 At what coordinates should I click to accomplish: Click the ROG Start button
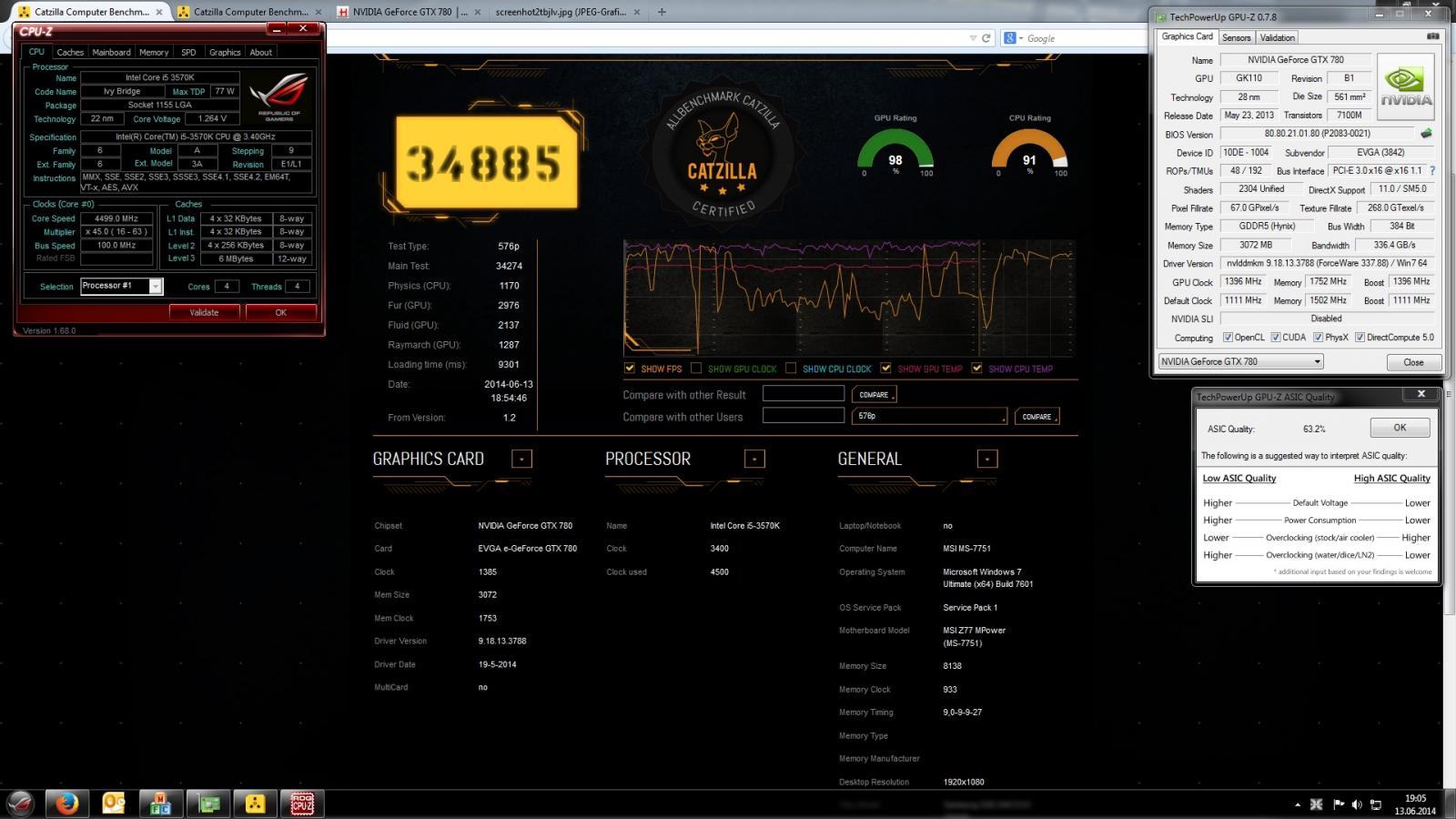tap(20, 804)
